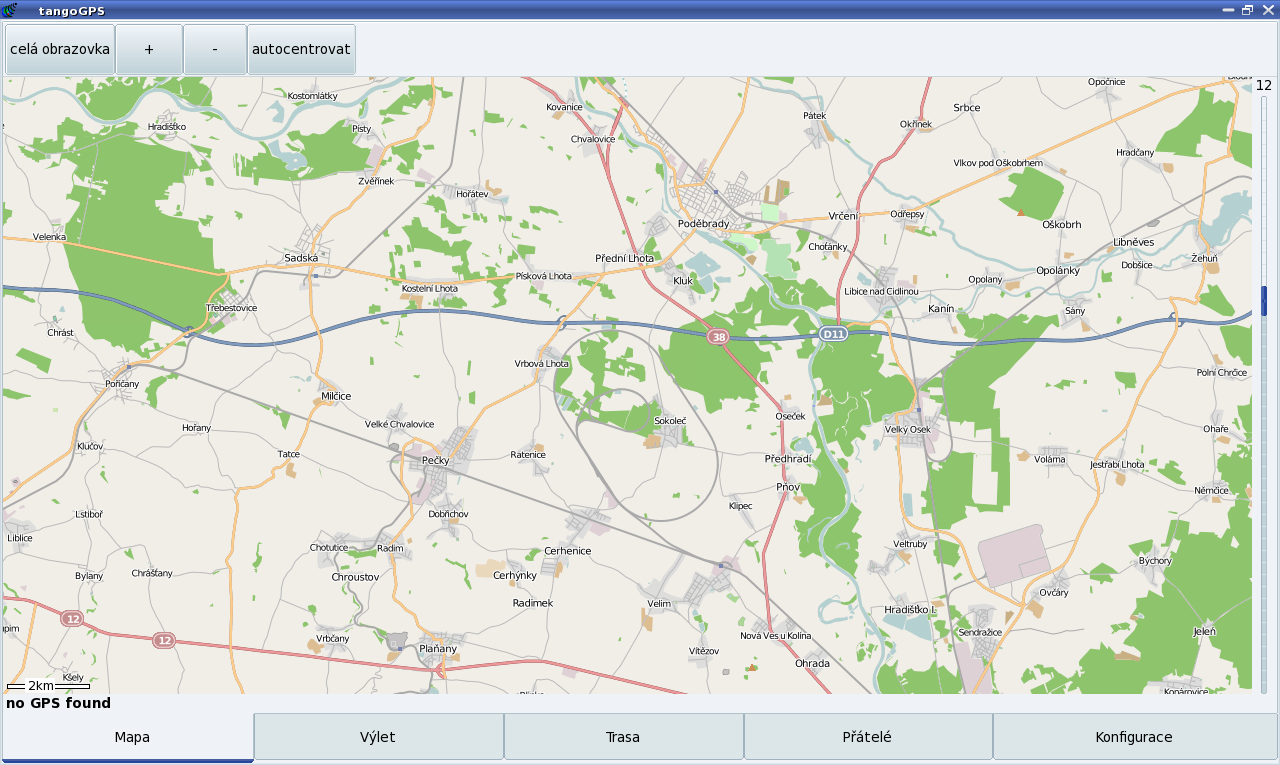The height and width of the screenshot is (765, 1280).
Task: Enable the 'autocentrovat' button
Action: coord(301,49)
